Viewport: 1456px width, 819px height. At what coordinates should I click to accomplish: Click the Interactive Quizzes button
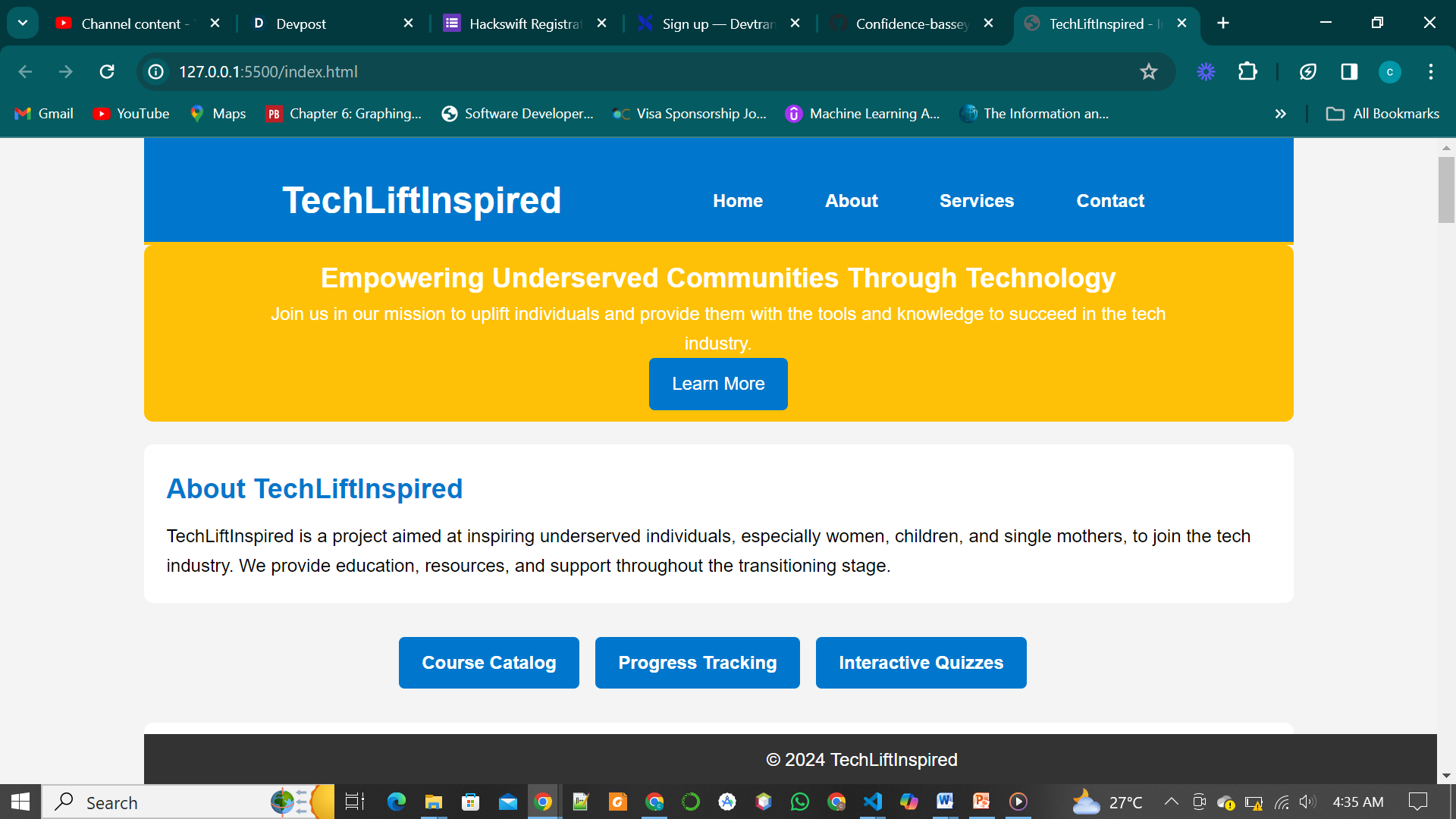921,663
